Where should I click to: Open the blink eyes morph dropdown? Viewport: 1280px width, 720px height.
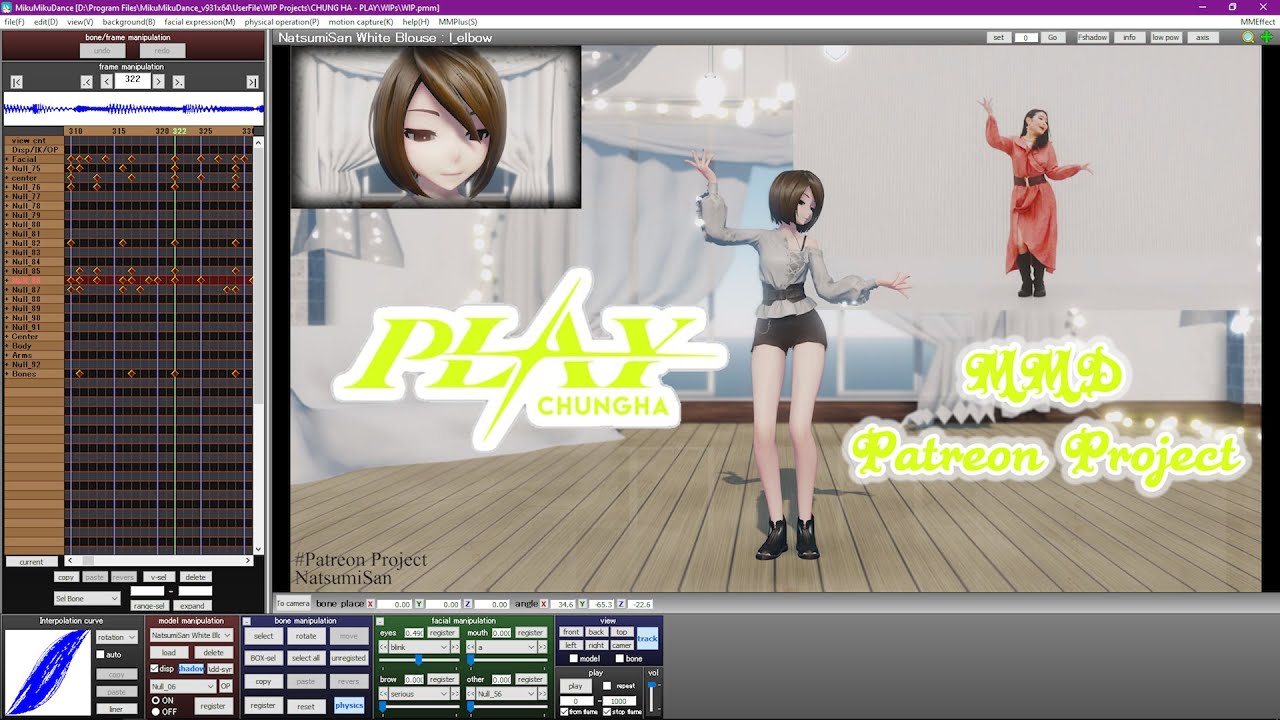[419, 647]
